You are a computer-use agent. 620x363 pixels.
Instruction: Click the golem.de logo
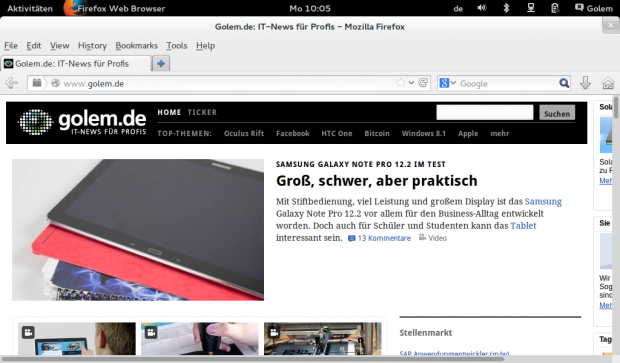pyautogui.click(x=83, y=122)
